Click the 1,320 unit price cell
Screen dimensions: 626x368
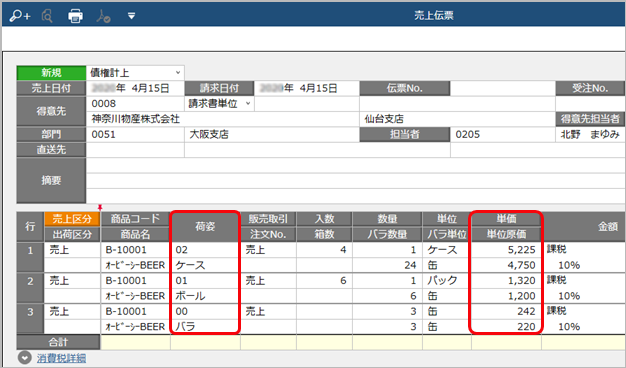(506, 281)
